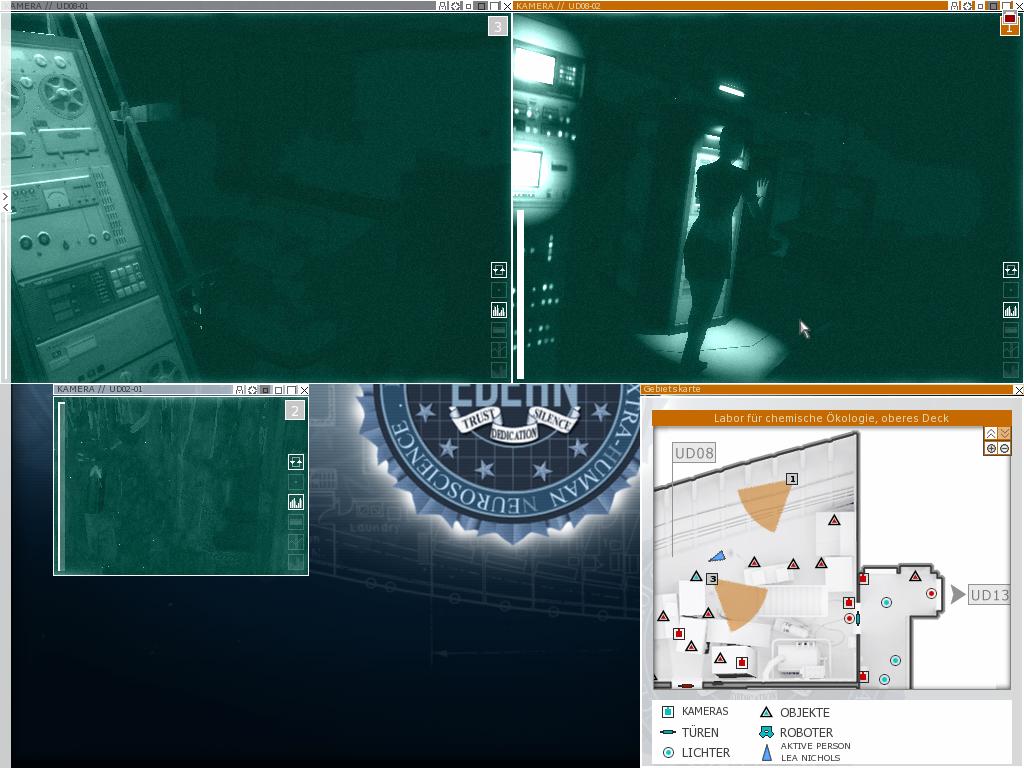Toggle the dimmed dot filter in UD08-02 camera
This screenshot has width=1024, height=768.
click(x=1011, y=290)
